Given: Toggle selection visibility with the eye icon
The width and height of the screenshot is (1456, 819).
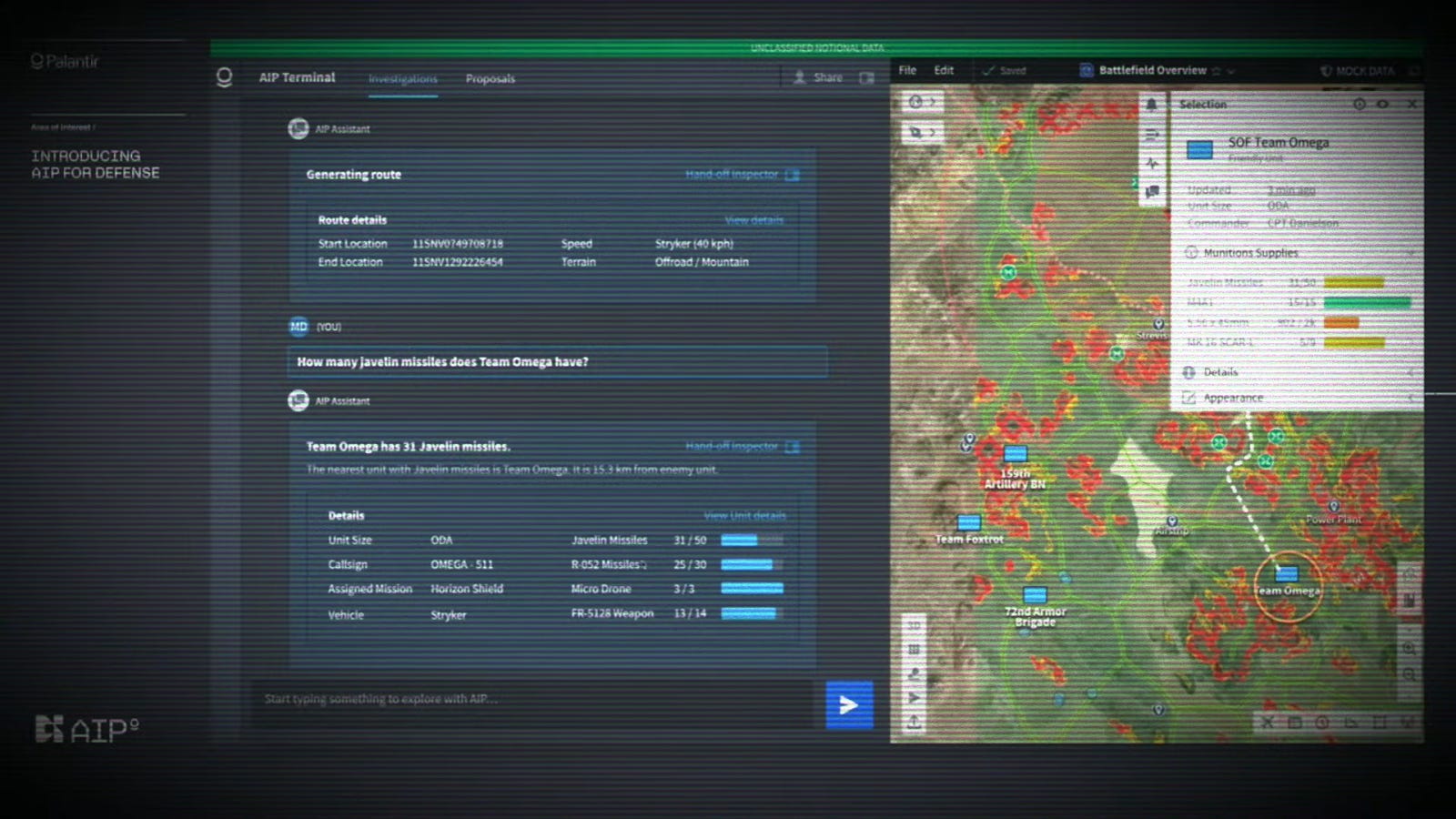Looking at the screenshot, I should click(x=1382, y=104).
